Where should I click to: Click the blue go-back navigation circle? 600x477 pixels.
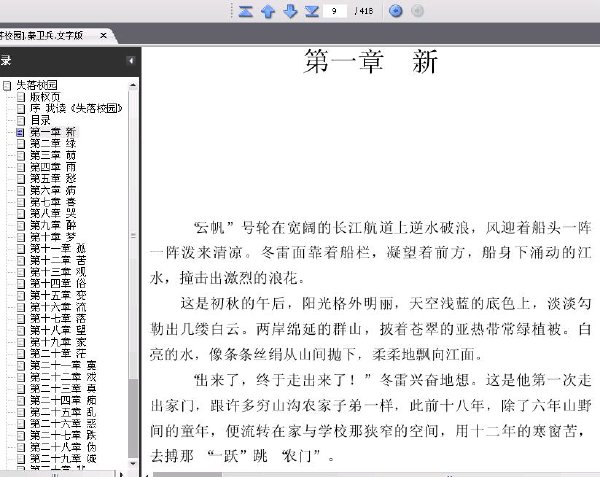(396, 11)
